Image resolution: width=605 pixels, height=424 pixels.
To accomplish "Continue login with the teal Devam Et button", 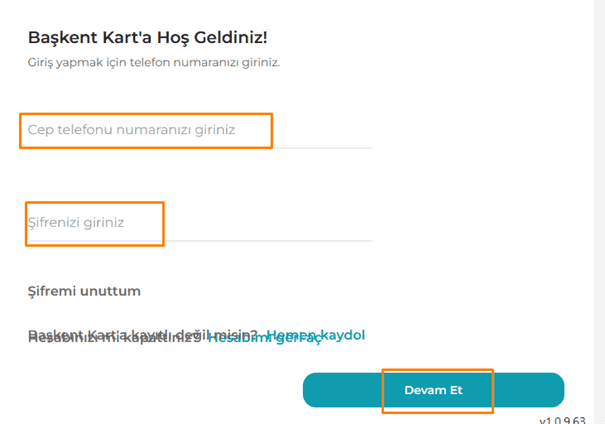I will point(433,389).
